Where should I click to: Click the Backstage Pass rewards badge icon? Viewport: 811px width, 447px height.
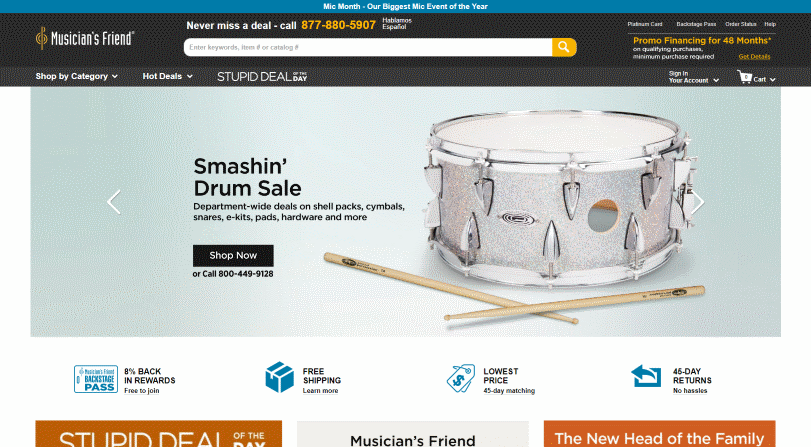(96, 379)
